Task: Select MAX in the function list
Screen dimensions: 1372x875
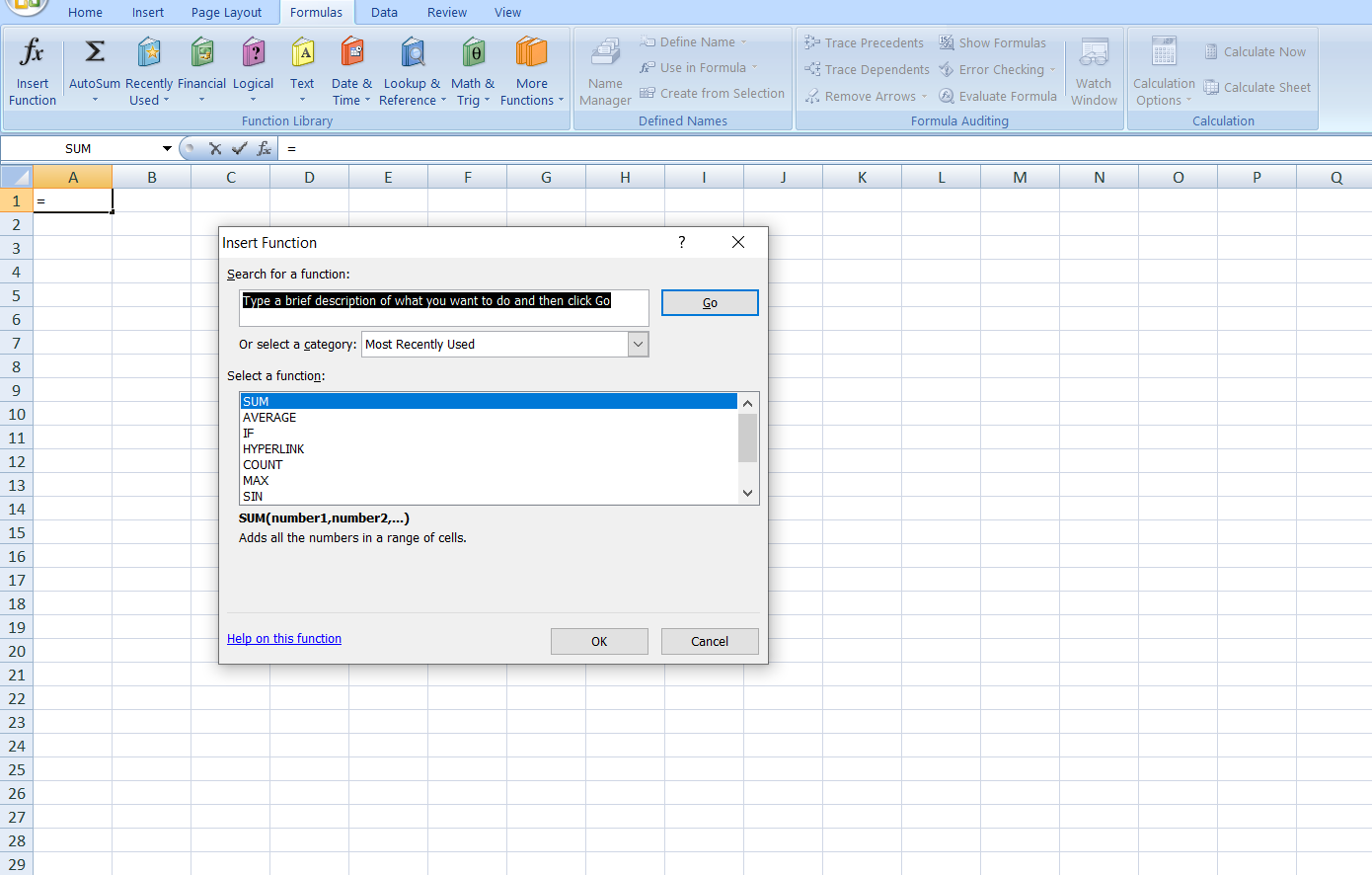Action: (x=489, y=480)
